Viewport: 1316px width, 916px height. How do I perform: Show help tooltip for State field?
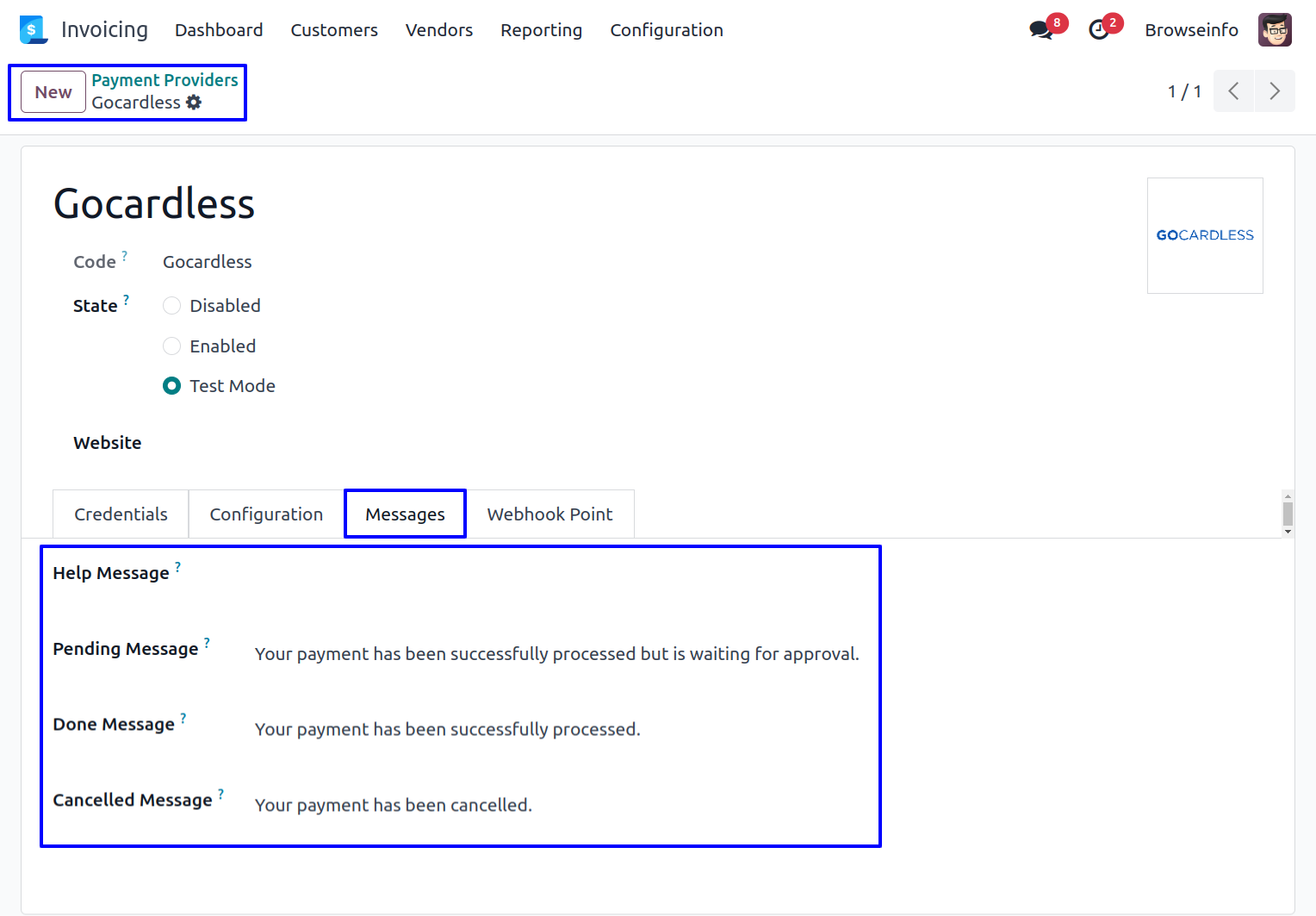click(127, 300)
